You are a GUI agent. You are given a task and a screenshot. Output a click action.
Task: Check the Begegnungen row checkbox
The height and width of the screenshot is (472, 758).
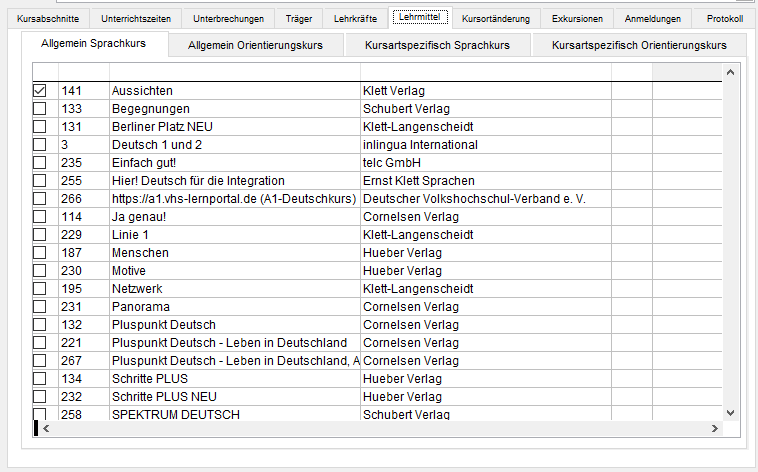(40, 108)
